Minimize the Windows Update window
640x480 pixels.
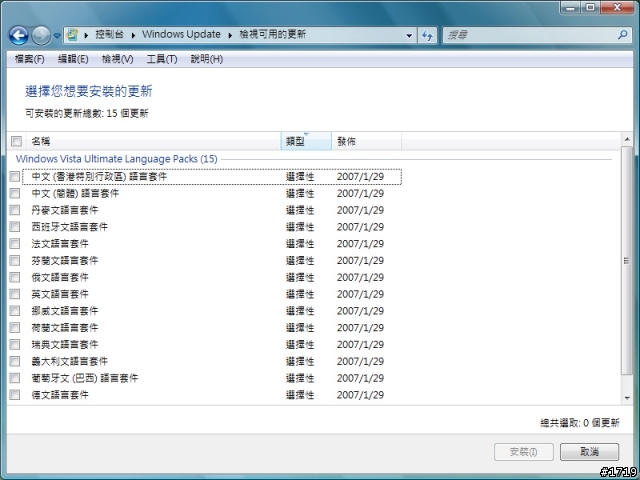(x=571, y=7)
